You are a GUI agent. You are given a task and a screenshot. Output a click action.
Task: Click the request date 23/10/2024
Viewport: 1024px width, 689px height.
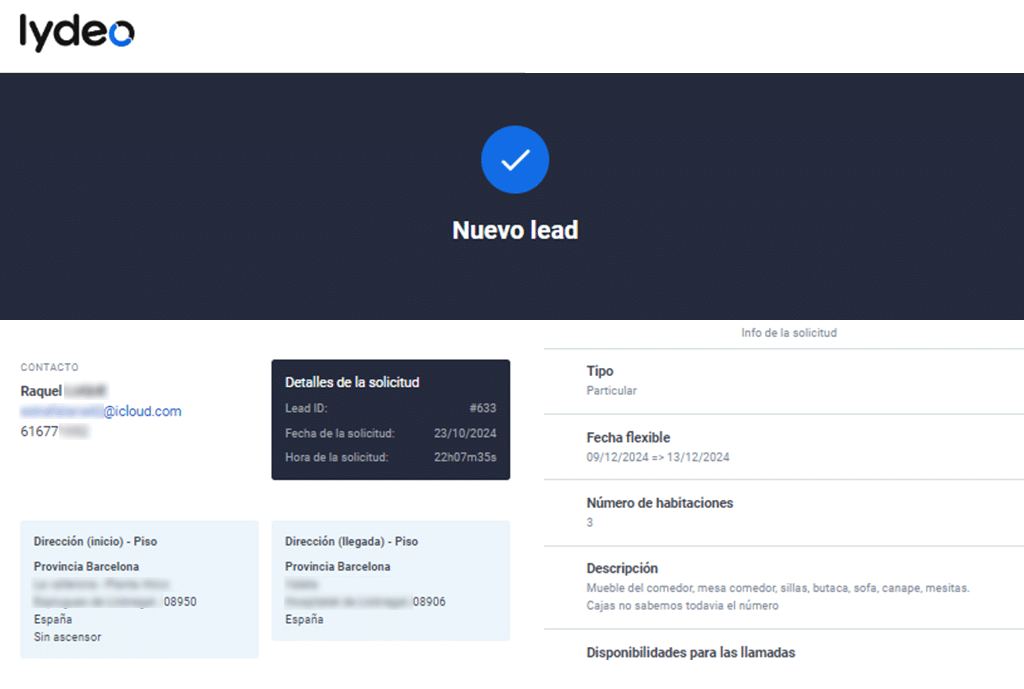coord(465,433)
